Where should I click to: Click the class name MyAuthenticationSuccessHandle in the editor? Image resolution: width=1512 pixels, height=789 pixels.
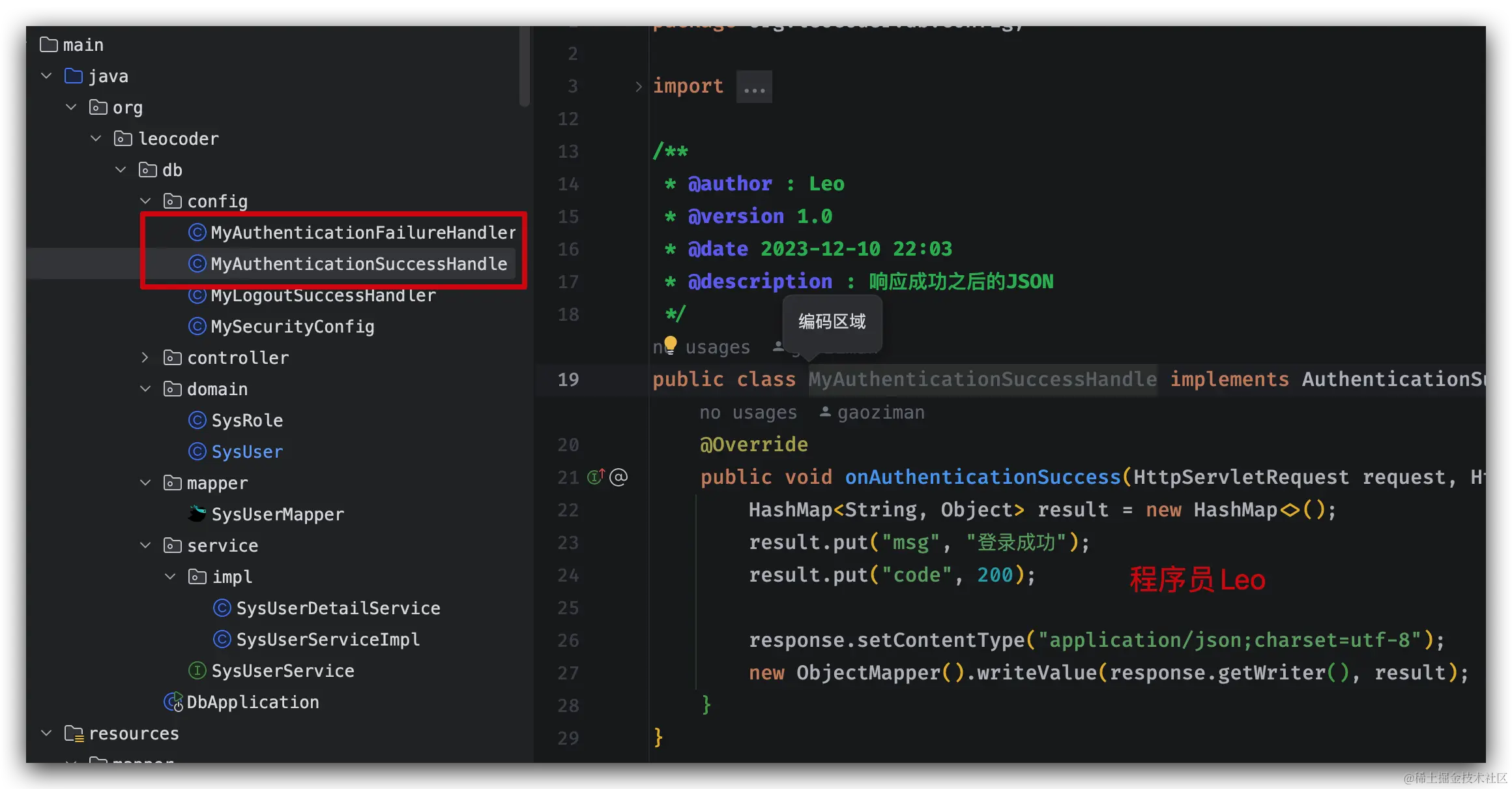[x=982, y=380]
